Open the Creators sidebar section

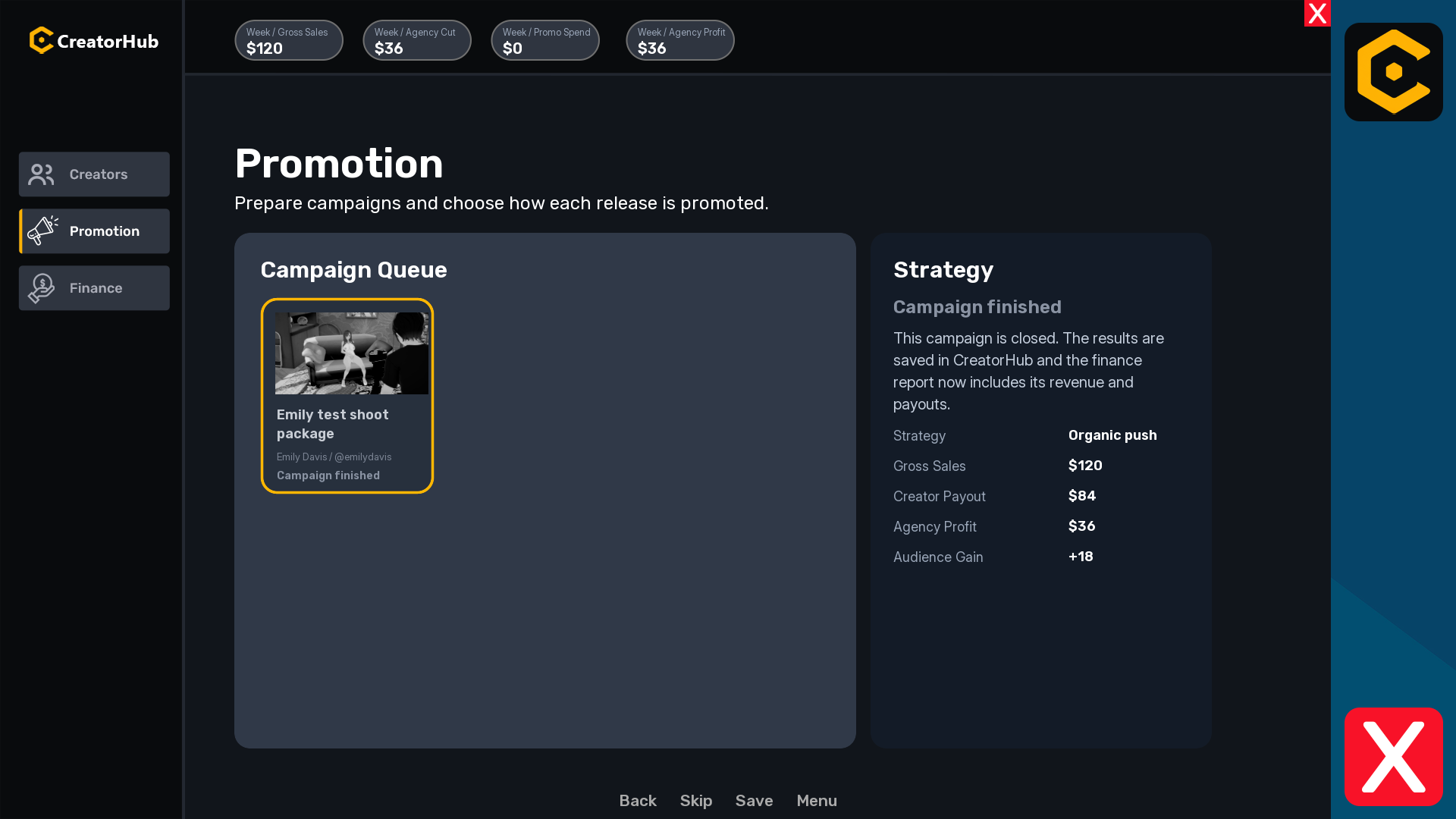click(x=94, y=174)
